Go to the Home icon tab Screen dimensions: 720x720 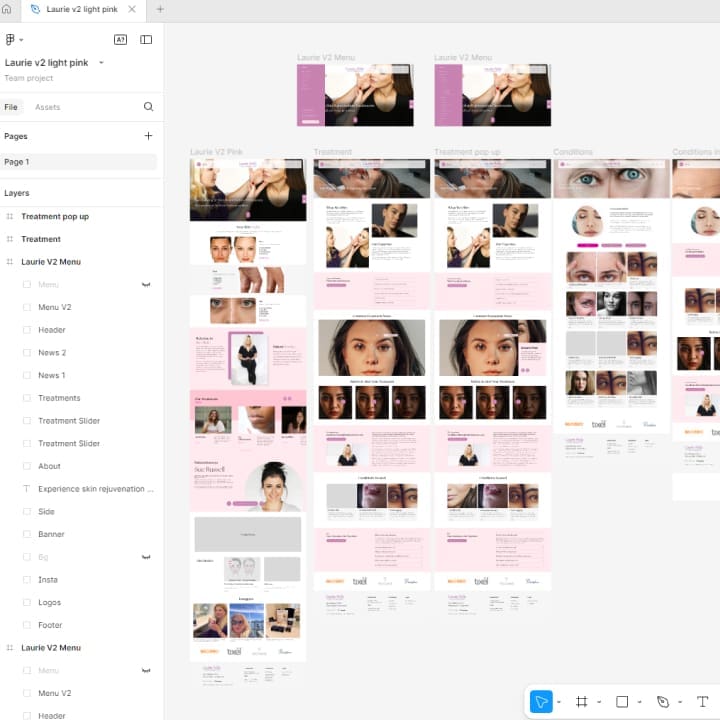[x=10, y=9]
